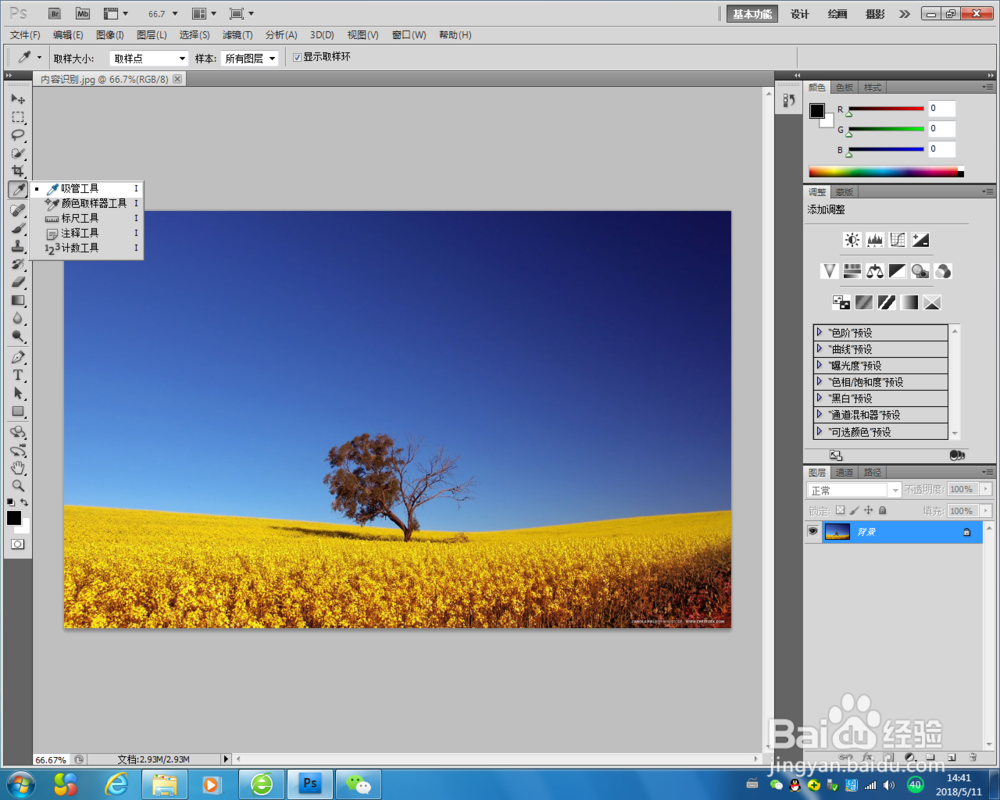Select the Clone Stamp tool
Screen dimensions: 1000x800
coord(18,246)
